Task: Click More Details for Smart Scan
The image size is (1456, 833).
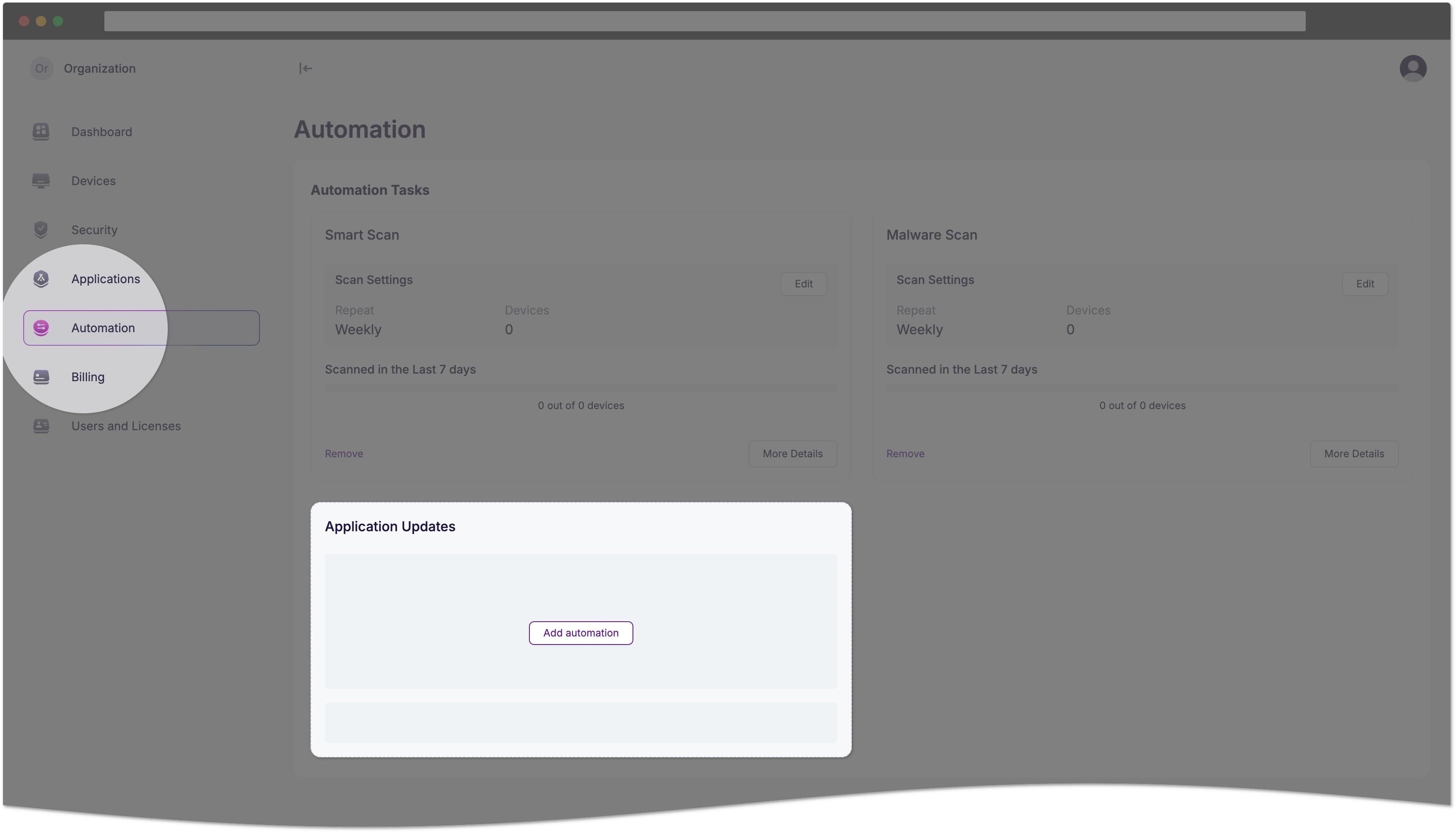Action: [x=792, y=453]
